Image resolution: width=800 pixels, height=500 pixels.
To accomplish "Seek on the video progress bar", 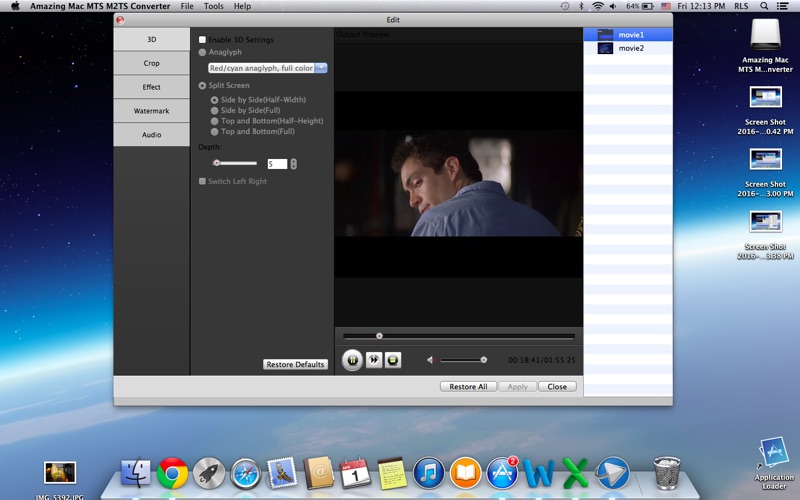I will 459,336.
